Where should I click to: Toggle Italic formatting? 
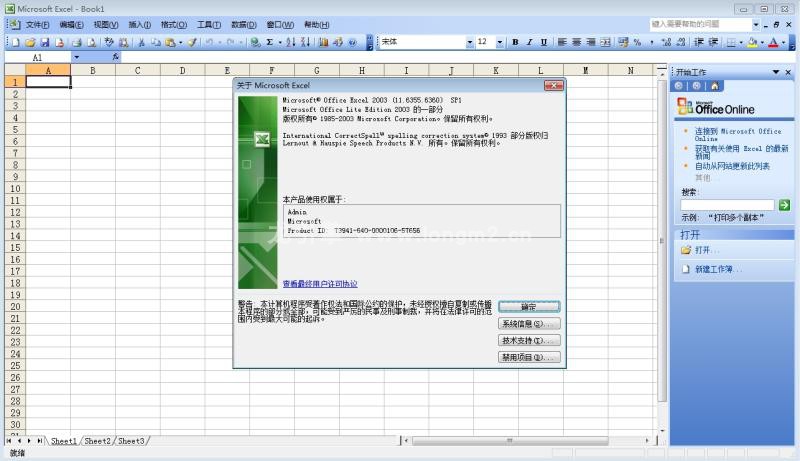click(530, 42)
